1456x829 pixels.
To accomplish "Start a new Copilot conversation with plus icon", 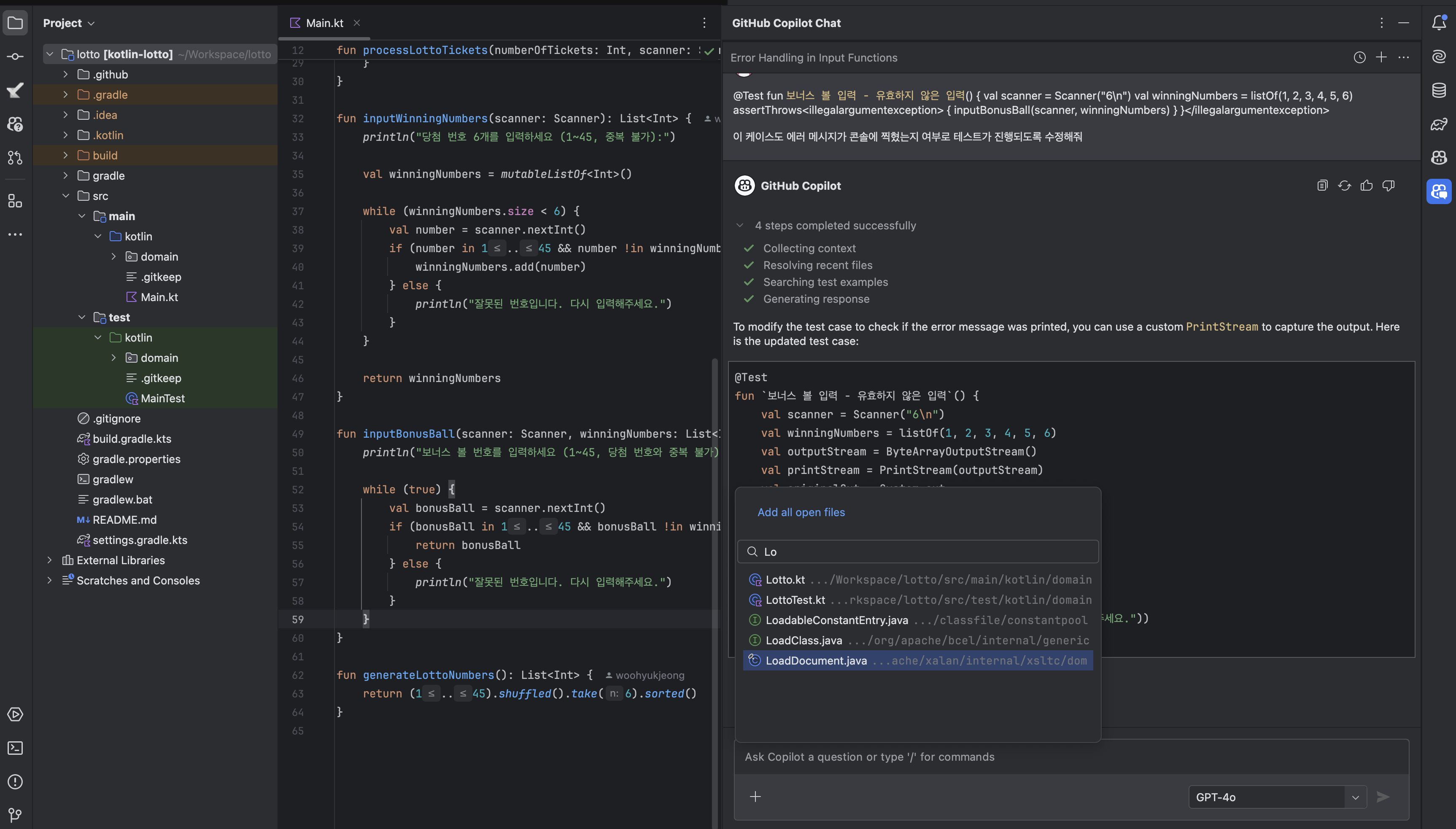I will (x=1381, y=57).
